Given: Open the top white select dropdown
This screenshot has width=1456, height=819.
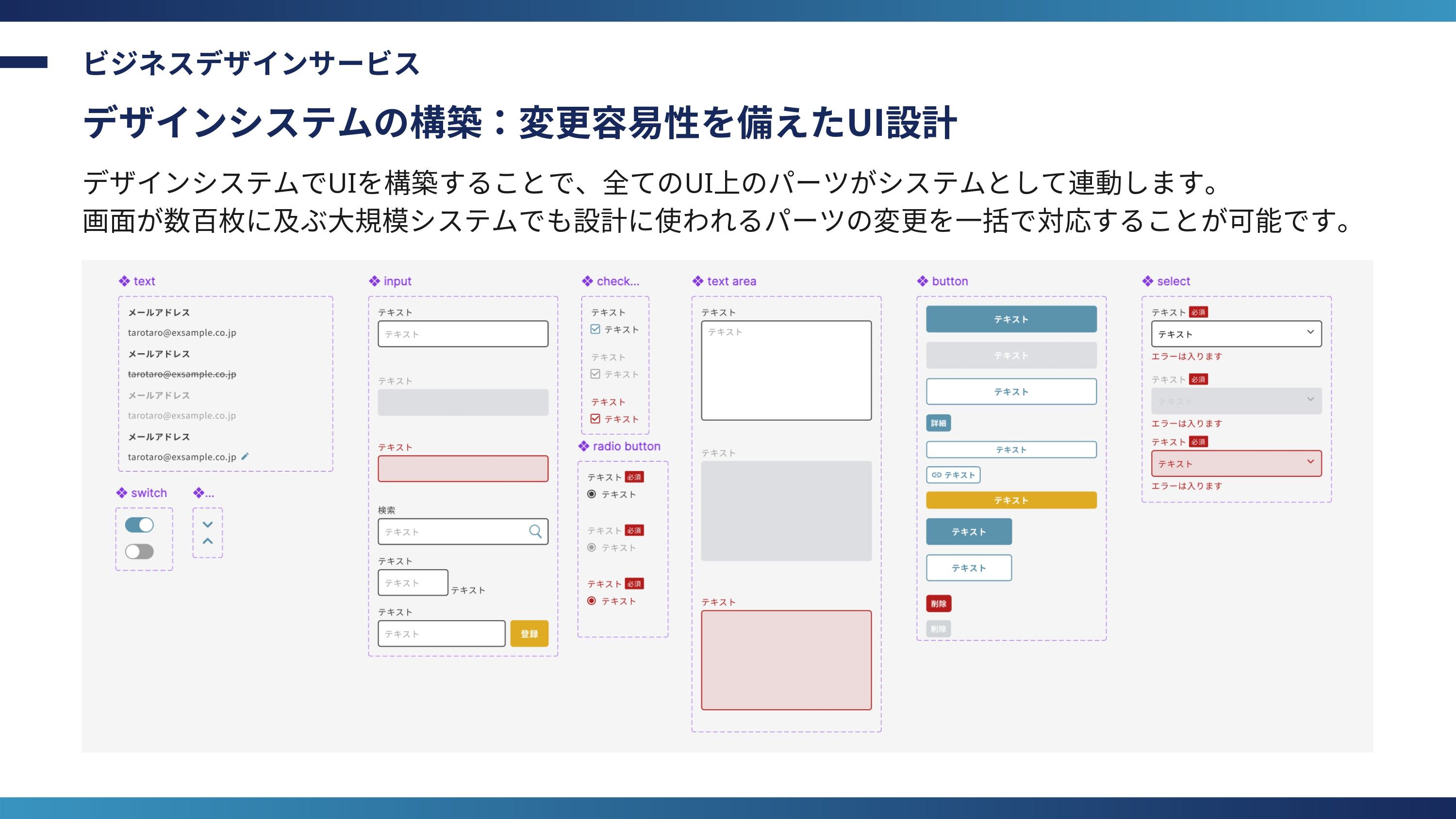Looking at the screenshot, I should tap(1236, 333).
